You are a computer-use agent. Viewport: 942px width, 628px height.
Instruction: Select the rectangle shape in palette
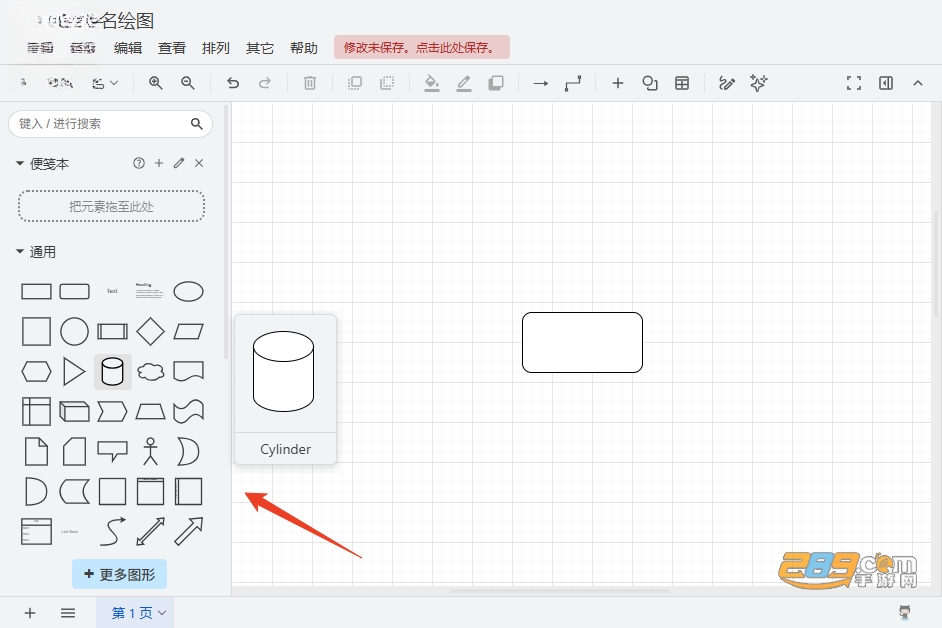pos(36,291)
